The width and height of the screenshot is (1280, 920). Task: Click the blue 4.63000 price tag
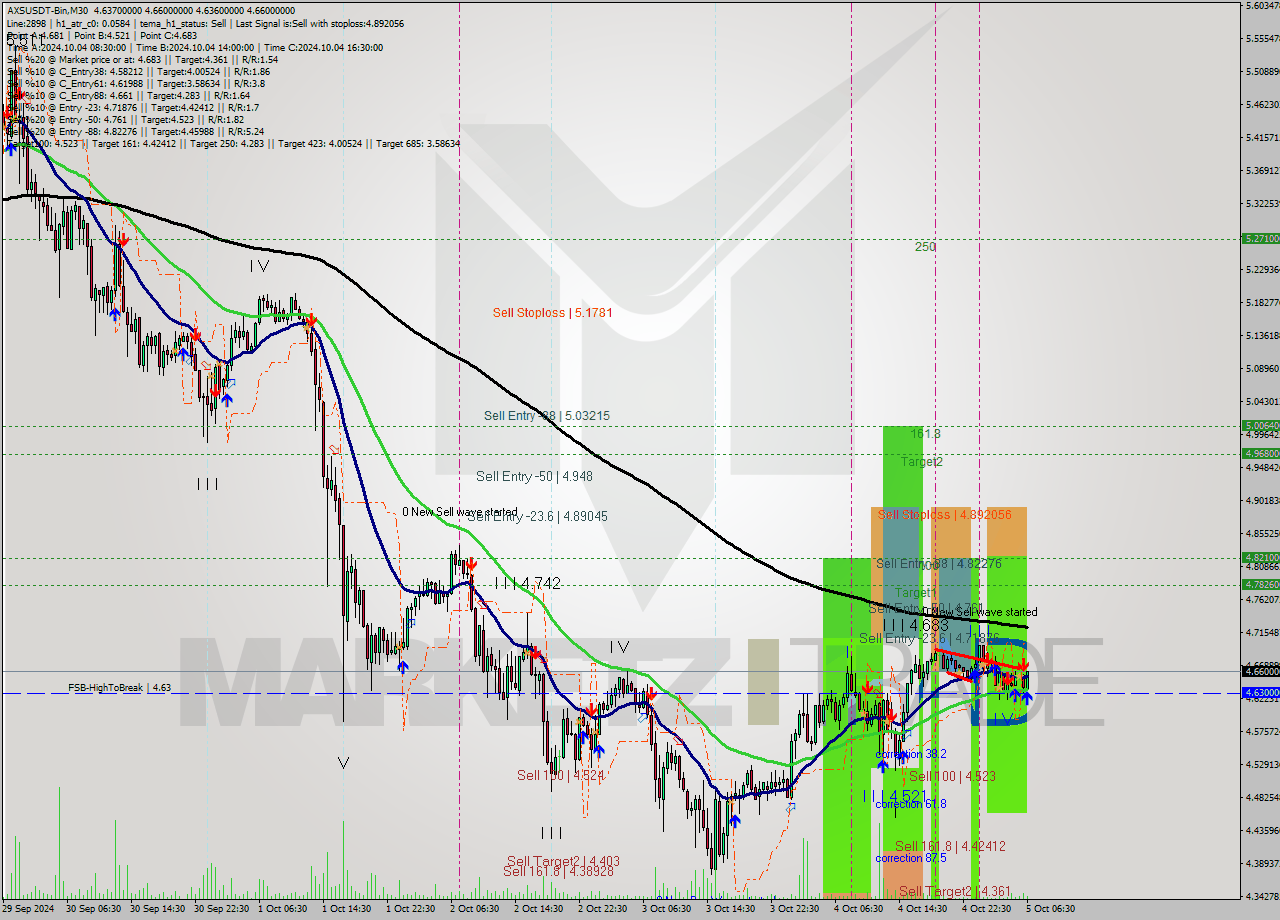click(1260, 692)
